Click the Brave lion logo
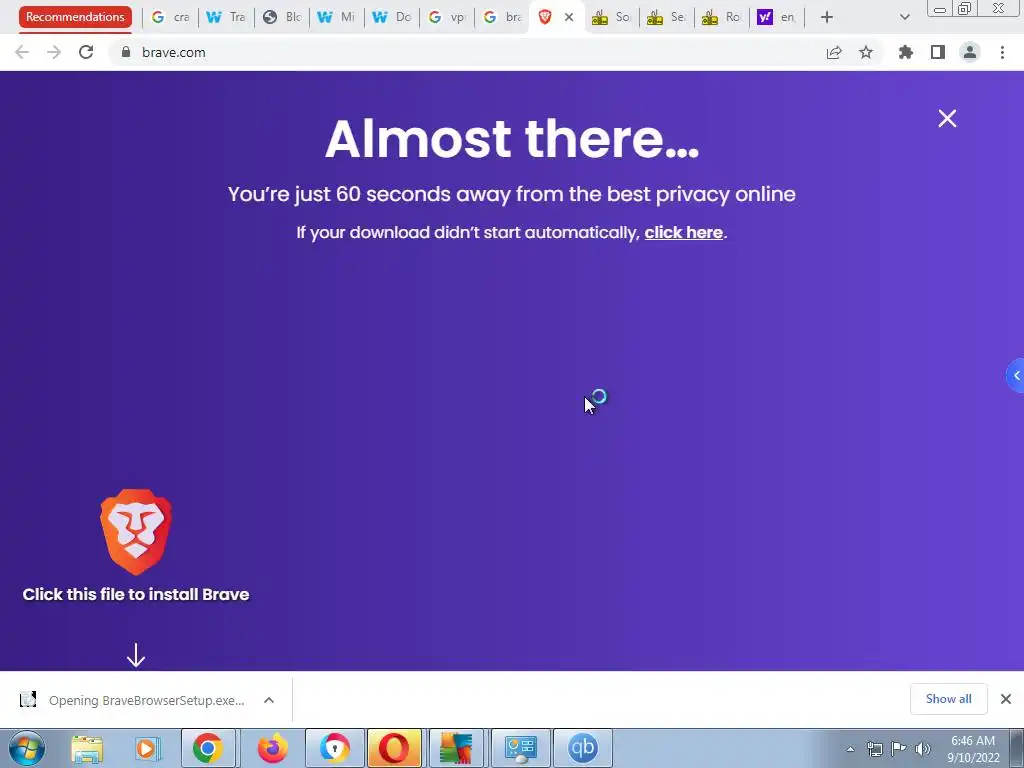1024x768 pixels. point(136,532)
